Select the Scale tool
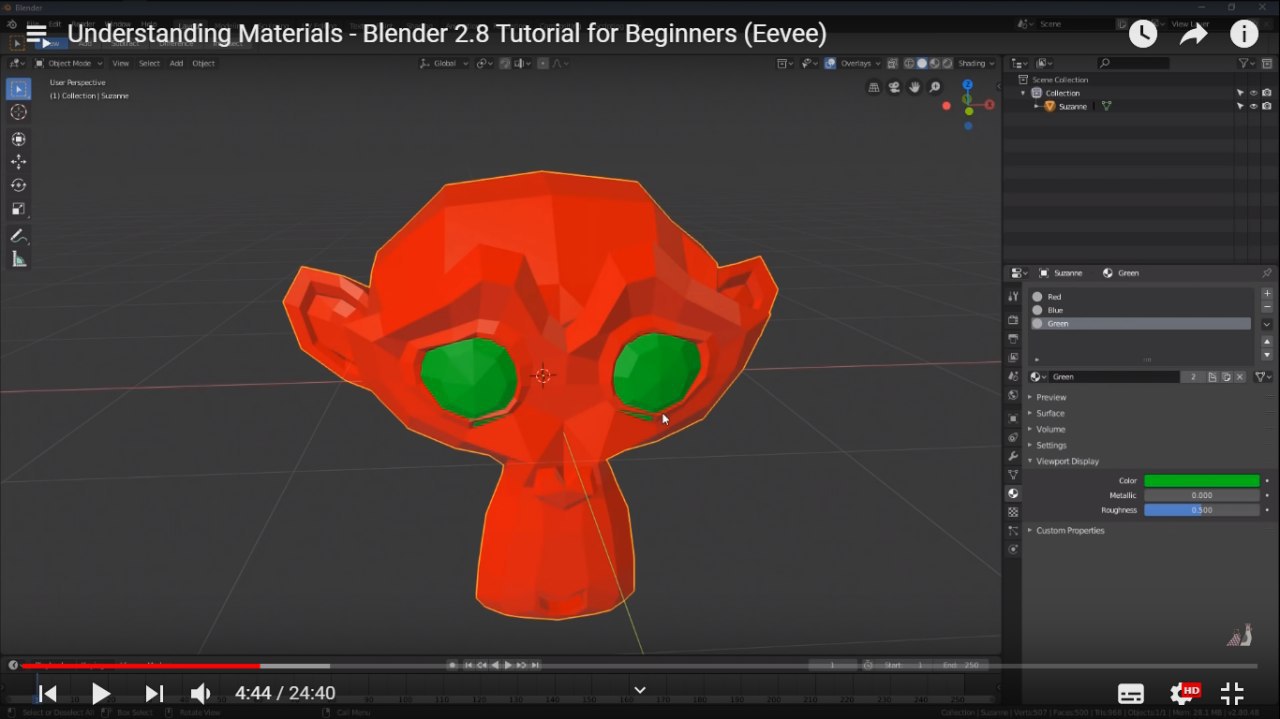The width and height of the screenshot is (1280, 719). click(x=18, y=209)
